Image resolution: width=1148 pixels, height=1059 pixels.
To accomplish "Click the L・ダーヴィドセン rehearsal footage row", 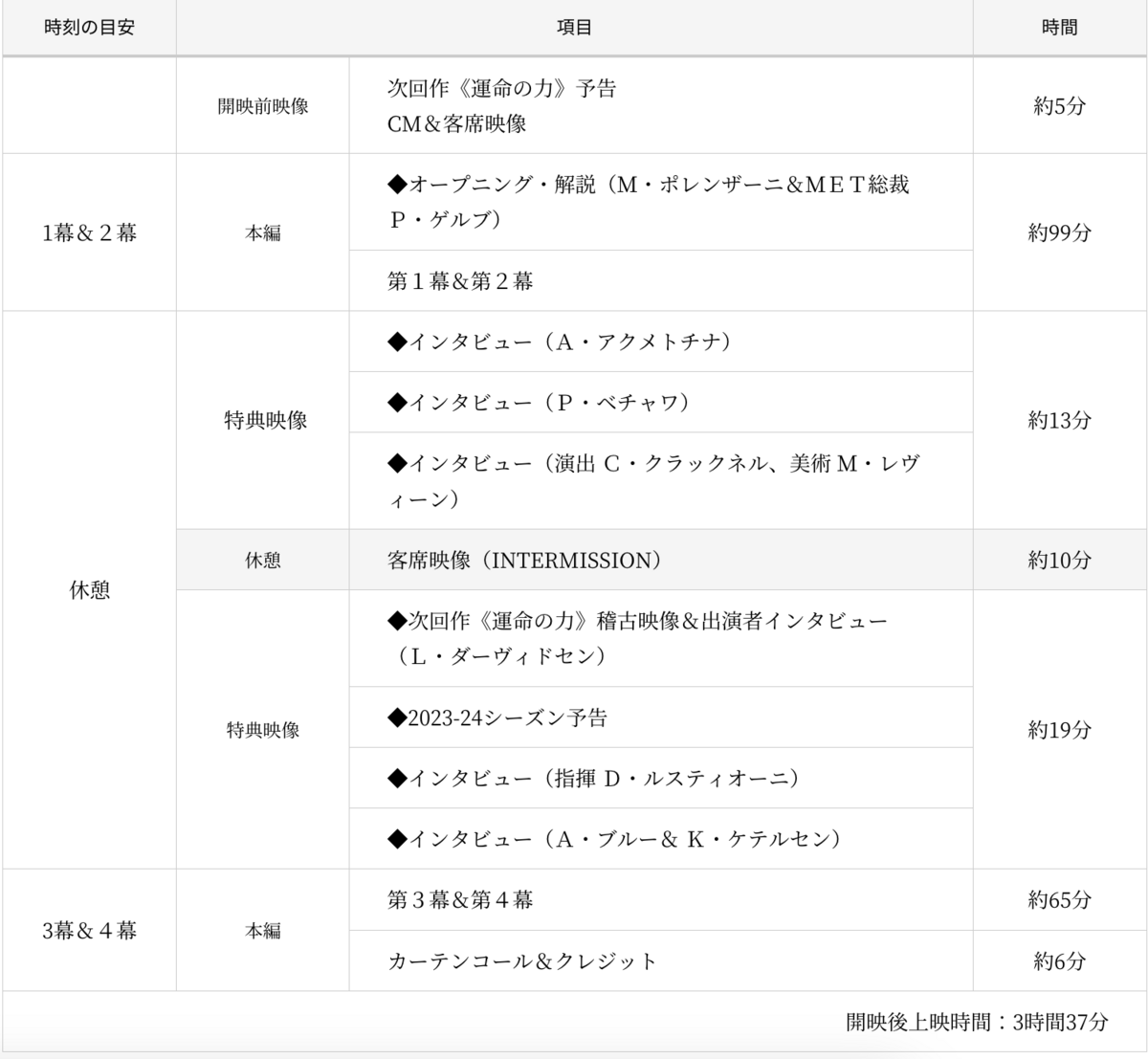I will pos(660,638).
